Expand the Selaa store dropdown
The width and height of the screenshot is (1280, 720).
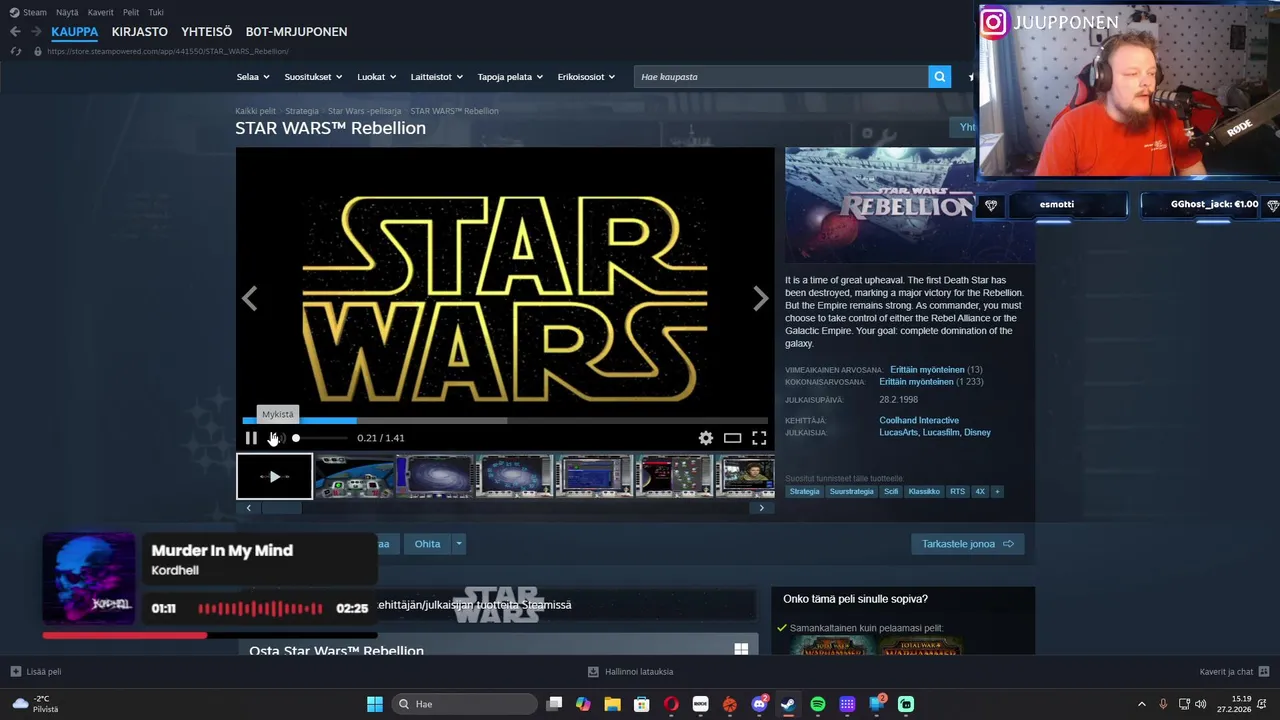253,77
